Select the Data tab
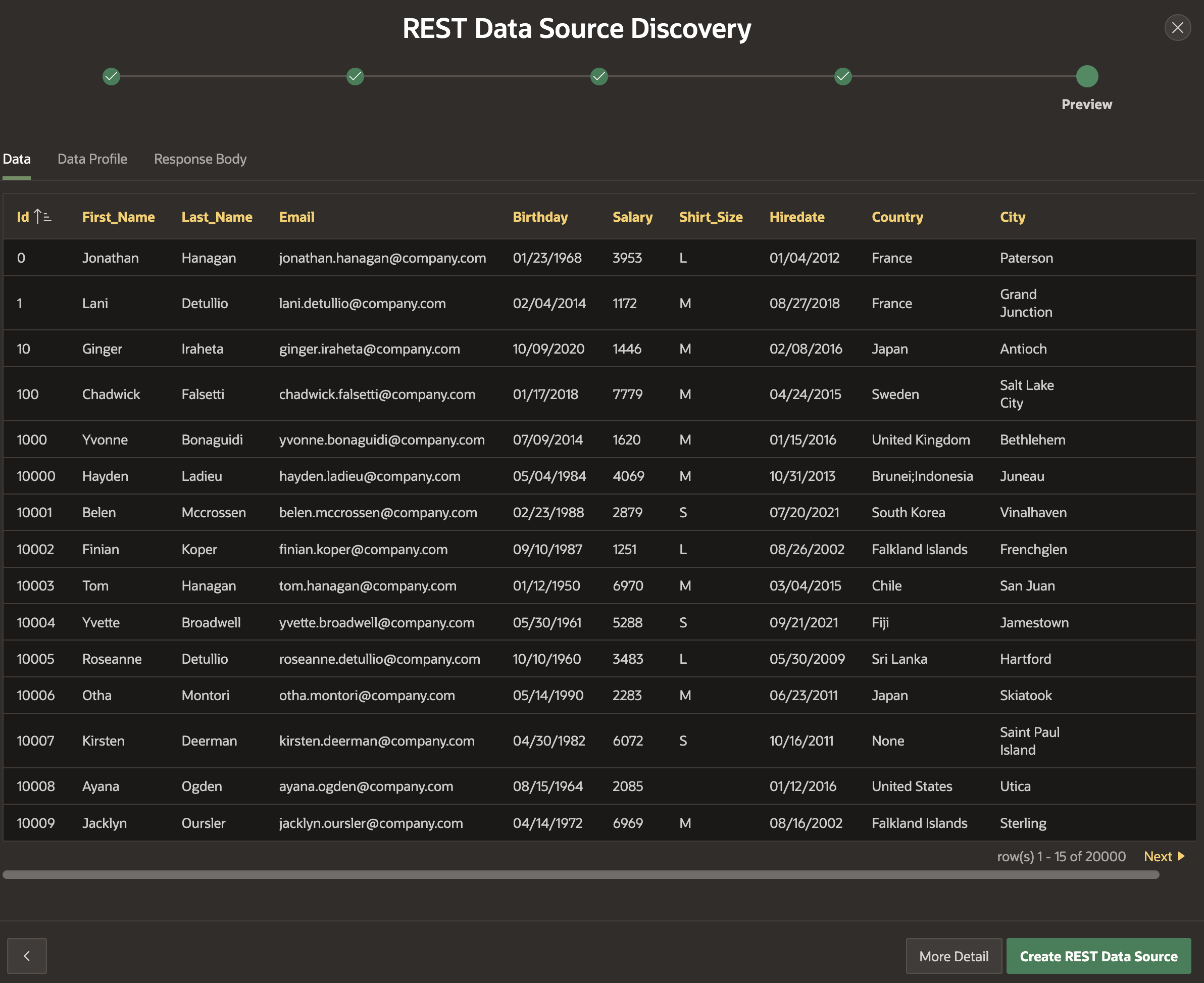The height and width of the screenshot is (983, 1204). coord(17,159)
